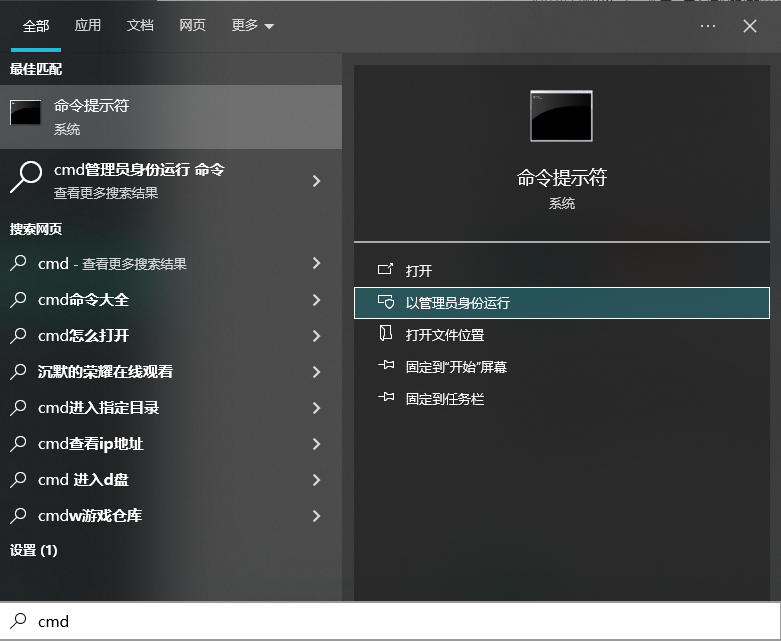Click web result cmd - 查看更多搜索结果
Viewport: 781px width, 641px height.
click(x=171, y=263)
